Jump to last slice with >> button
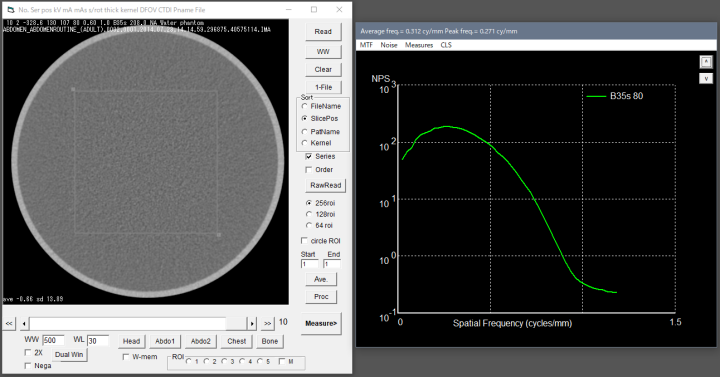Screen dimensions: 720x377 pyautogui.click(x=268, y=323)
